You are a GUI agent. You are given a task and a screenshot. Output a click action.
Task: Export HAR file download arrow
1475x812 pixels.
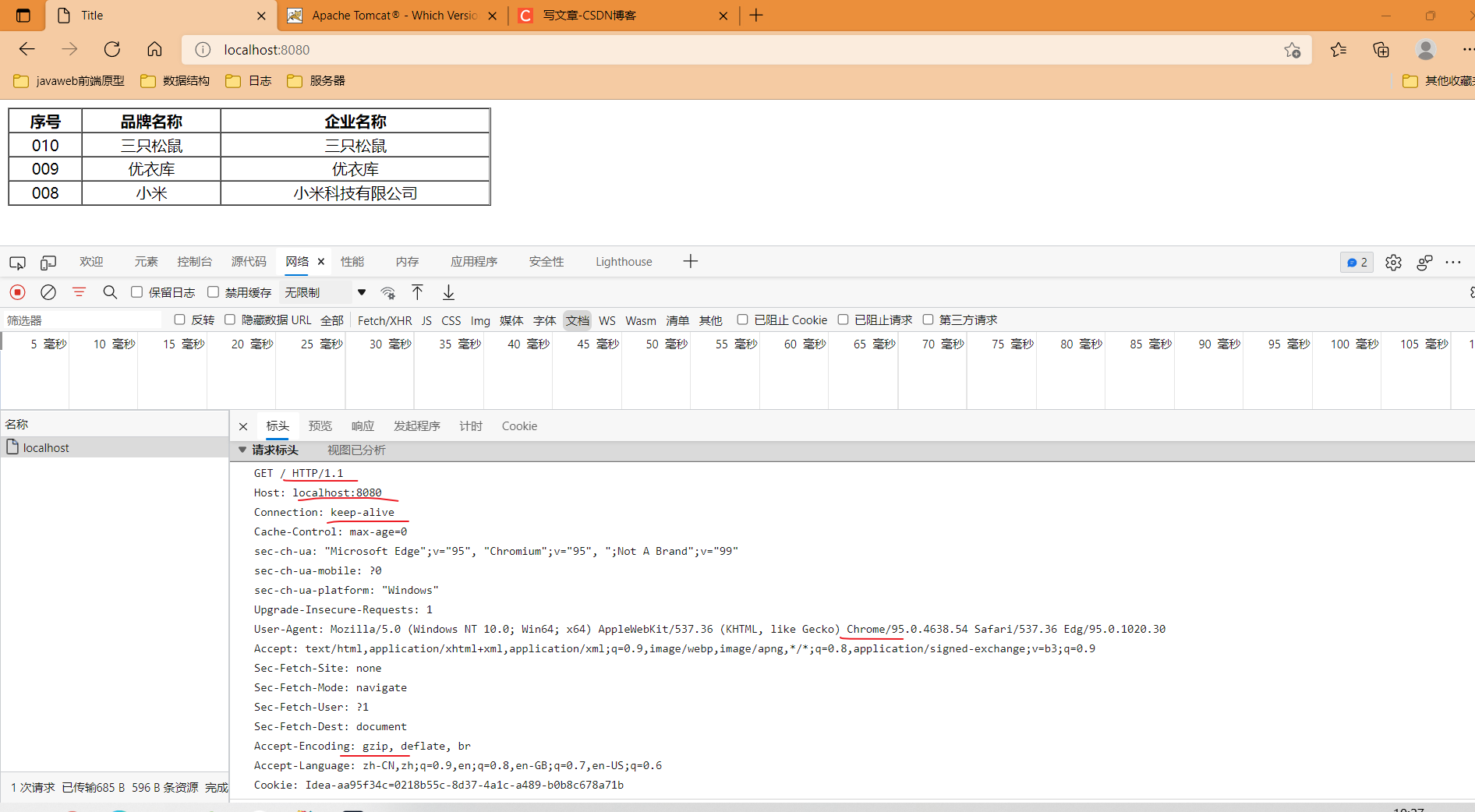click(x=448, y=292)
